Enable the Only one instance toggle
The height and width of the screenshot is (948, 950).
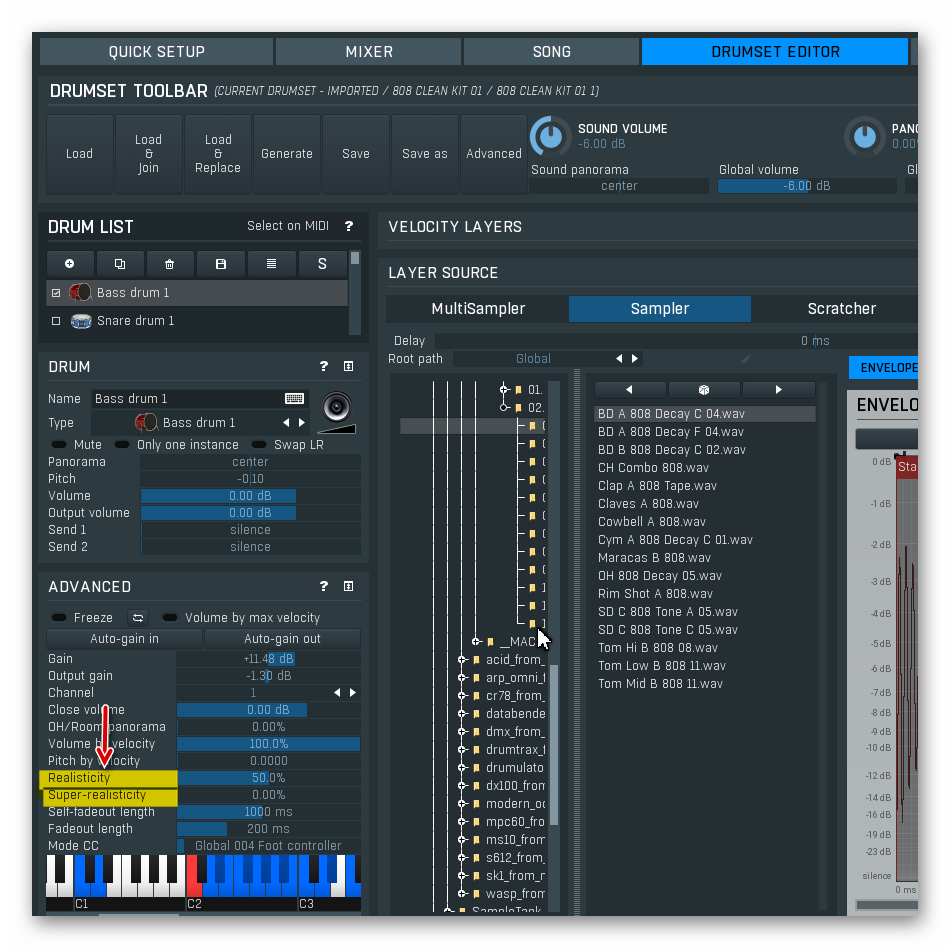click(x=122, y=445)
